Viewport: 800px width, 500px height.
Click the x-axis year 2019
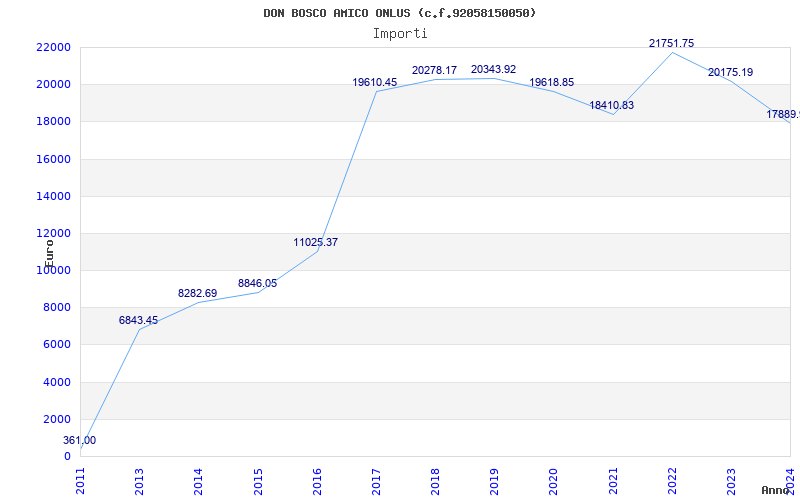[x=494, y=482]
